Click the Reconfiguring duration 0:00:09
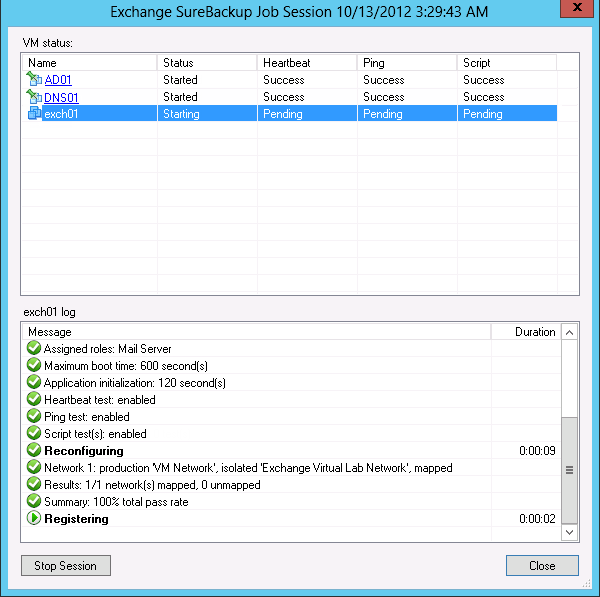This screenshot has height=597, width=600. (537, 450)
